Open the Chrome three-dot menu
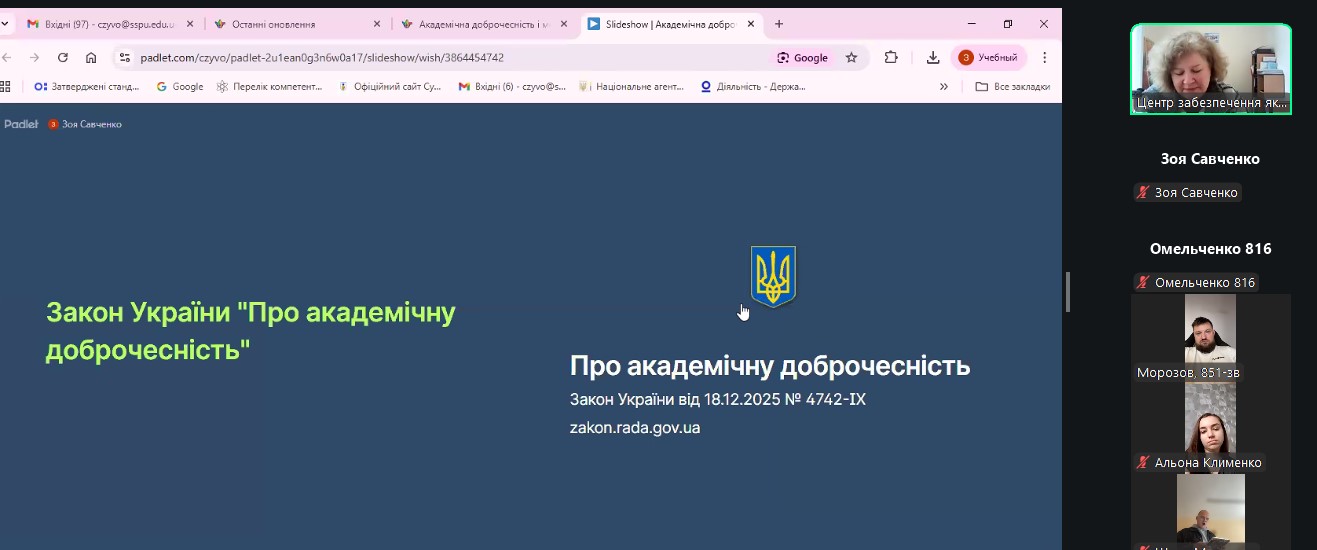1317x550 pixels. coord(1044,58)
